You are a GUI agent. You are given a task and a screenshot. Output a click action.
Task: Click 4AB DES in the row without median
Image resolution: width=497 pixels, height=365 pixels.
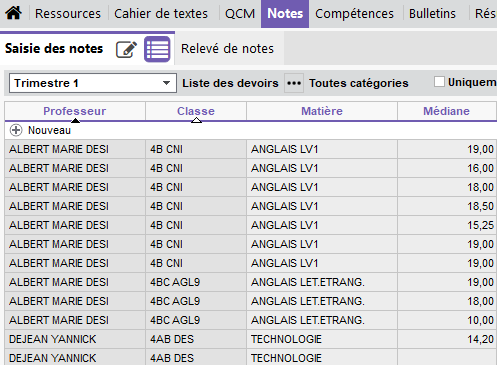(x=172, y=358)
